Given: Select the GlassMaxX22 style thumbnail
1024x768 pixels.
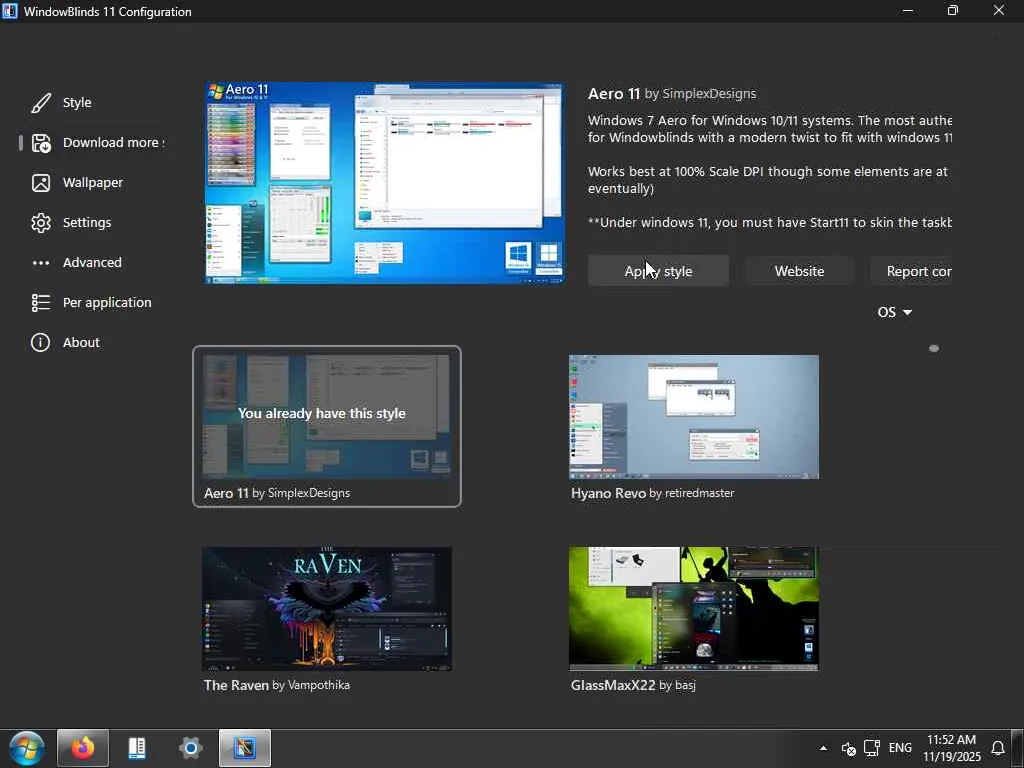Looking at the screenshot, I should 694,609.
